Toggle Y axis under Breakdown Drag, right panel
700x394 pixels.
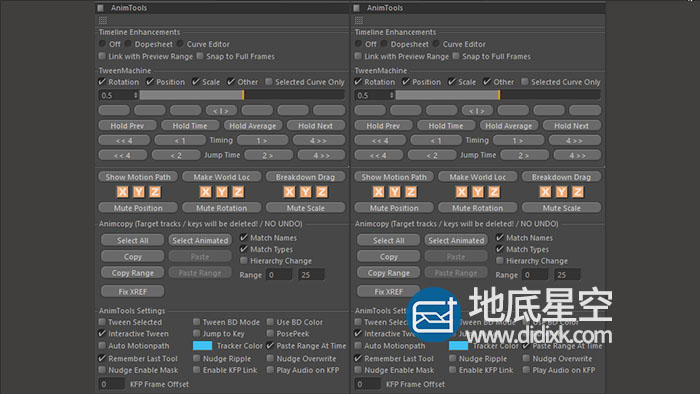point(562,192)
